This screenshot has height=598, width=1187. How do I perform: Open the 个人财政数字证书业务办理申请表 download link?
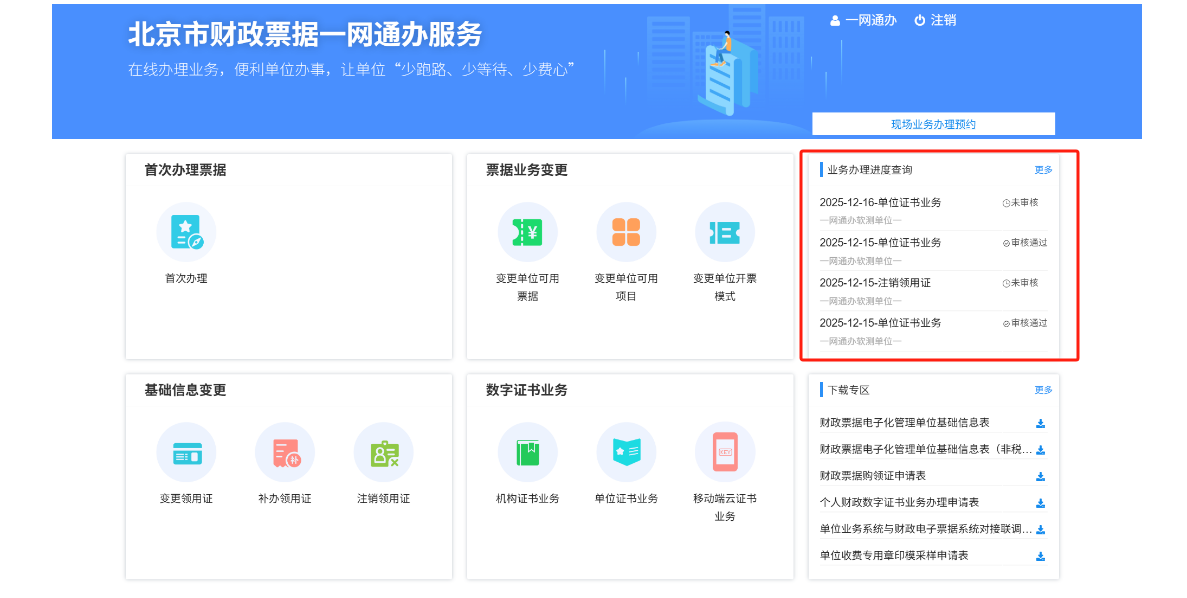click(x=899, y=502)
